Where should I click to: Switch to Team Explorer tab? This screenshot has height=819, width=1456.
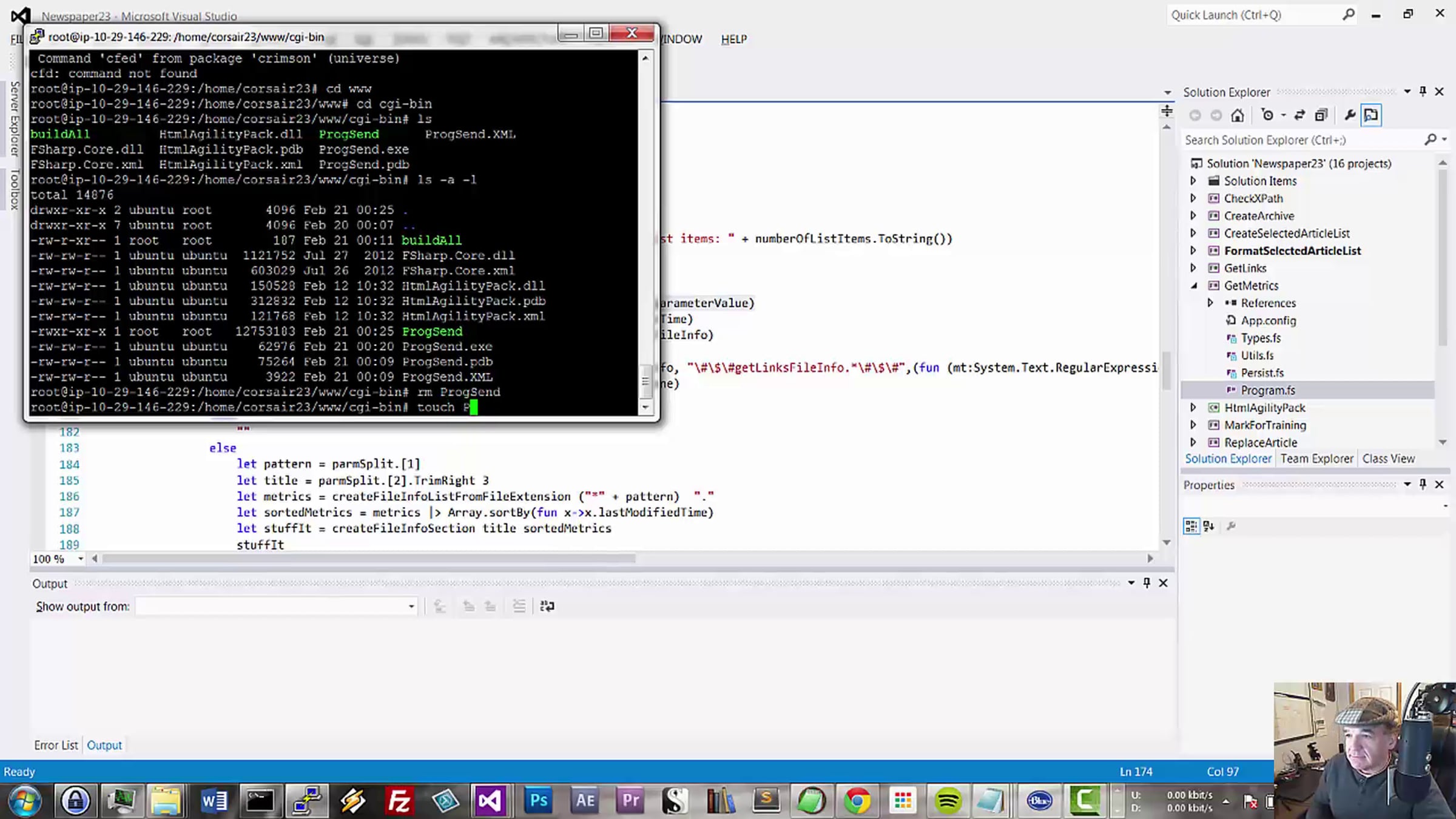(x=1316, y=459)
